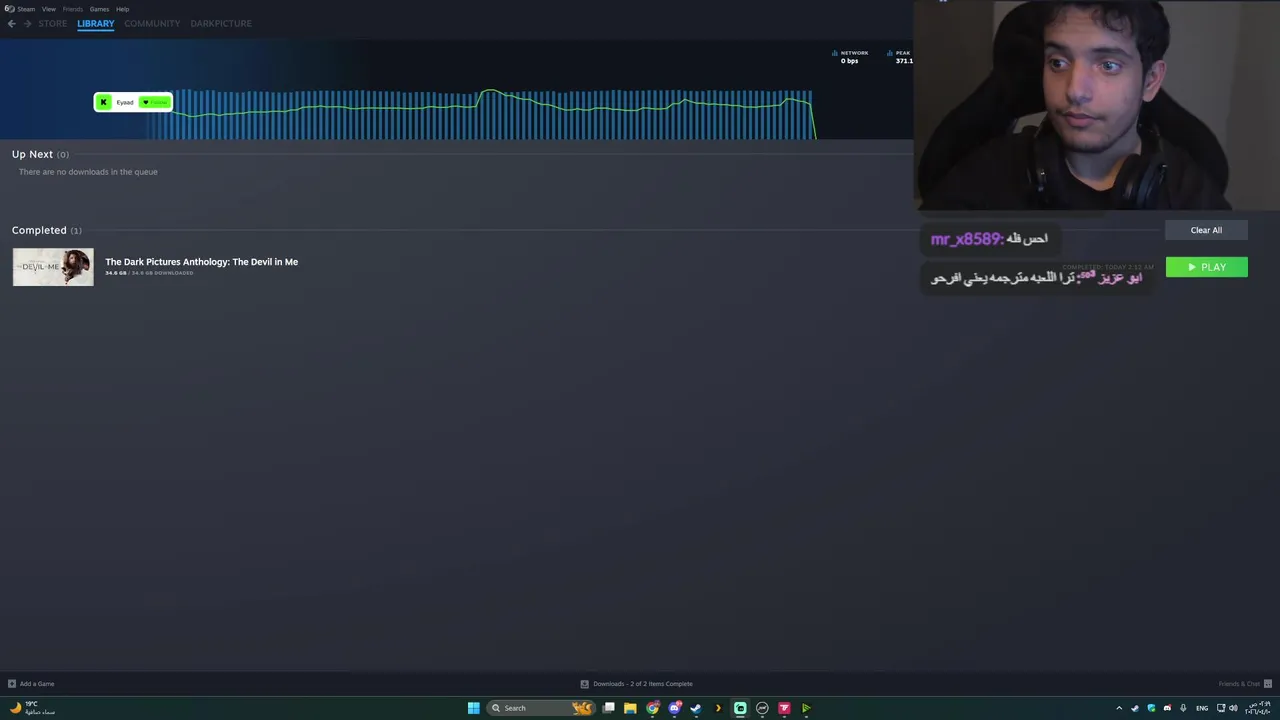This screenshot has height=720, width=1280.
Task: Open The Devil in Me game thumbnail
Action: [x=53, y=267]
